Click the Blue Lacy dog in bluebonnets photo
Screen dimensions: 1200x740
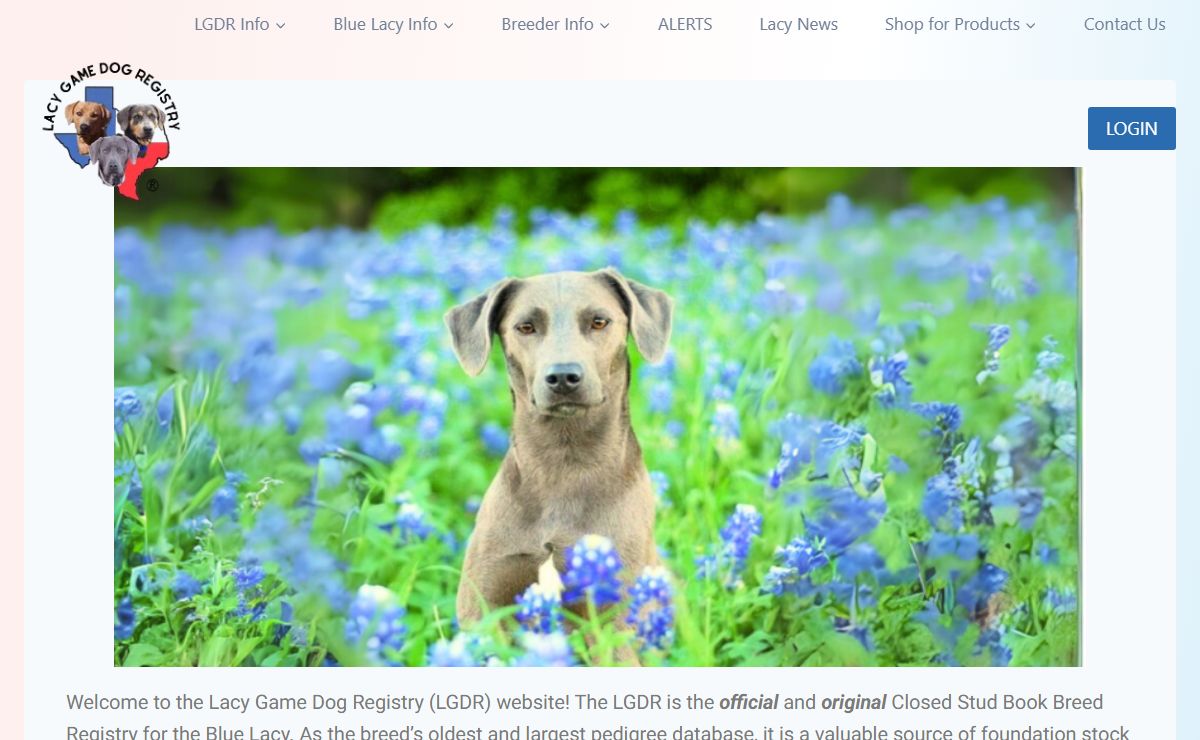(598, 417)
